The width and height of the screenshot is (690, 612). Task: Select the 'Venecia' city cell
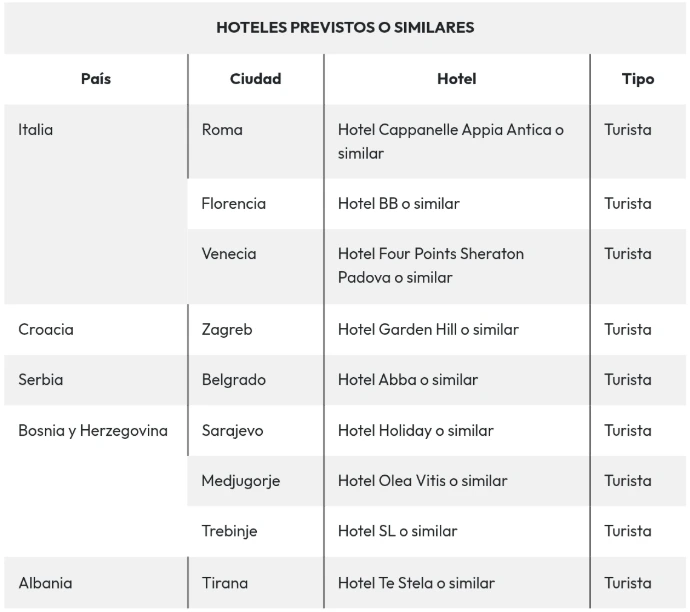229,253
